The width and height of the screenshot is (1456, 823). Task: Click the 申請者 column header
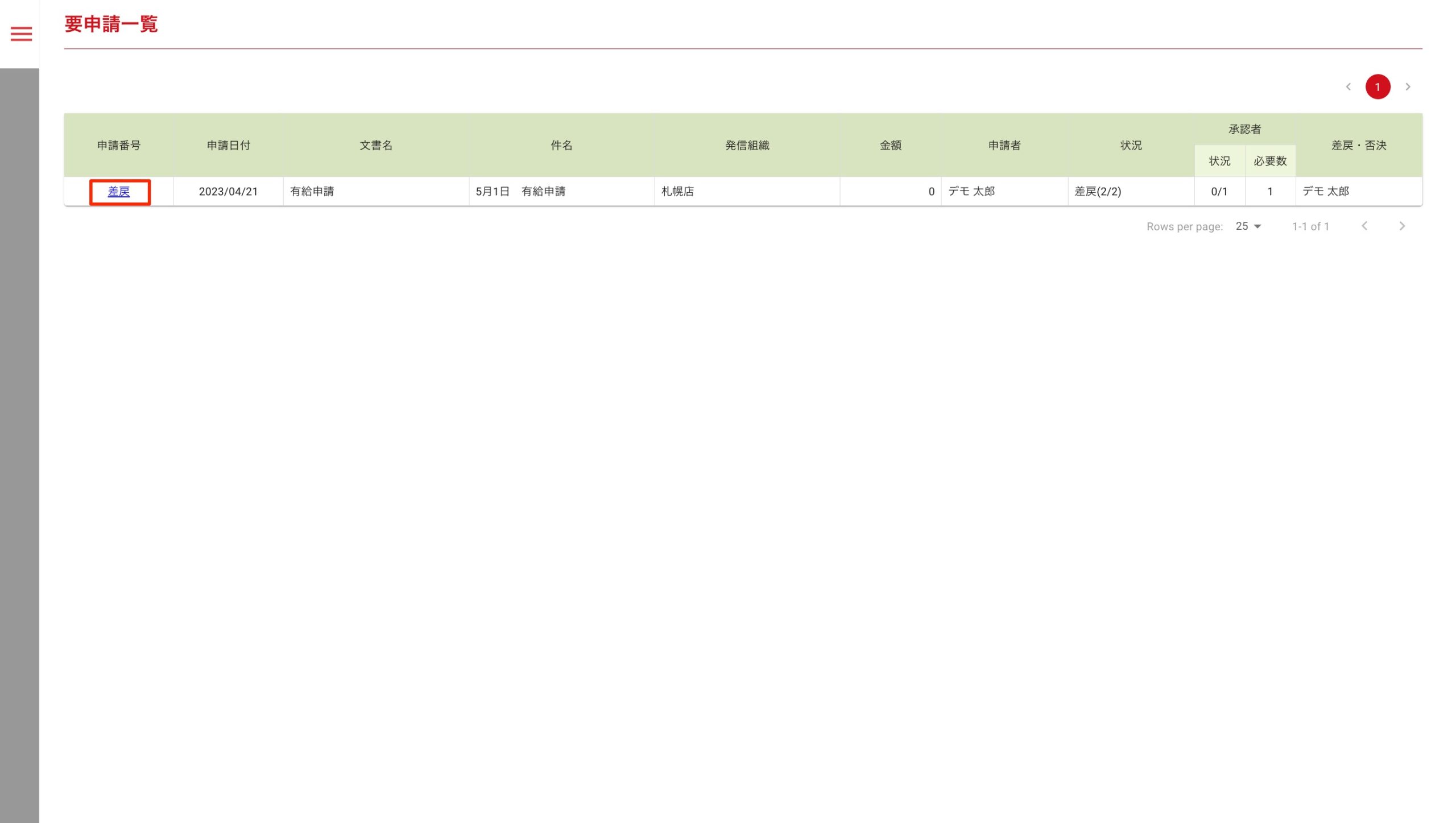(x=1004, y=146)
